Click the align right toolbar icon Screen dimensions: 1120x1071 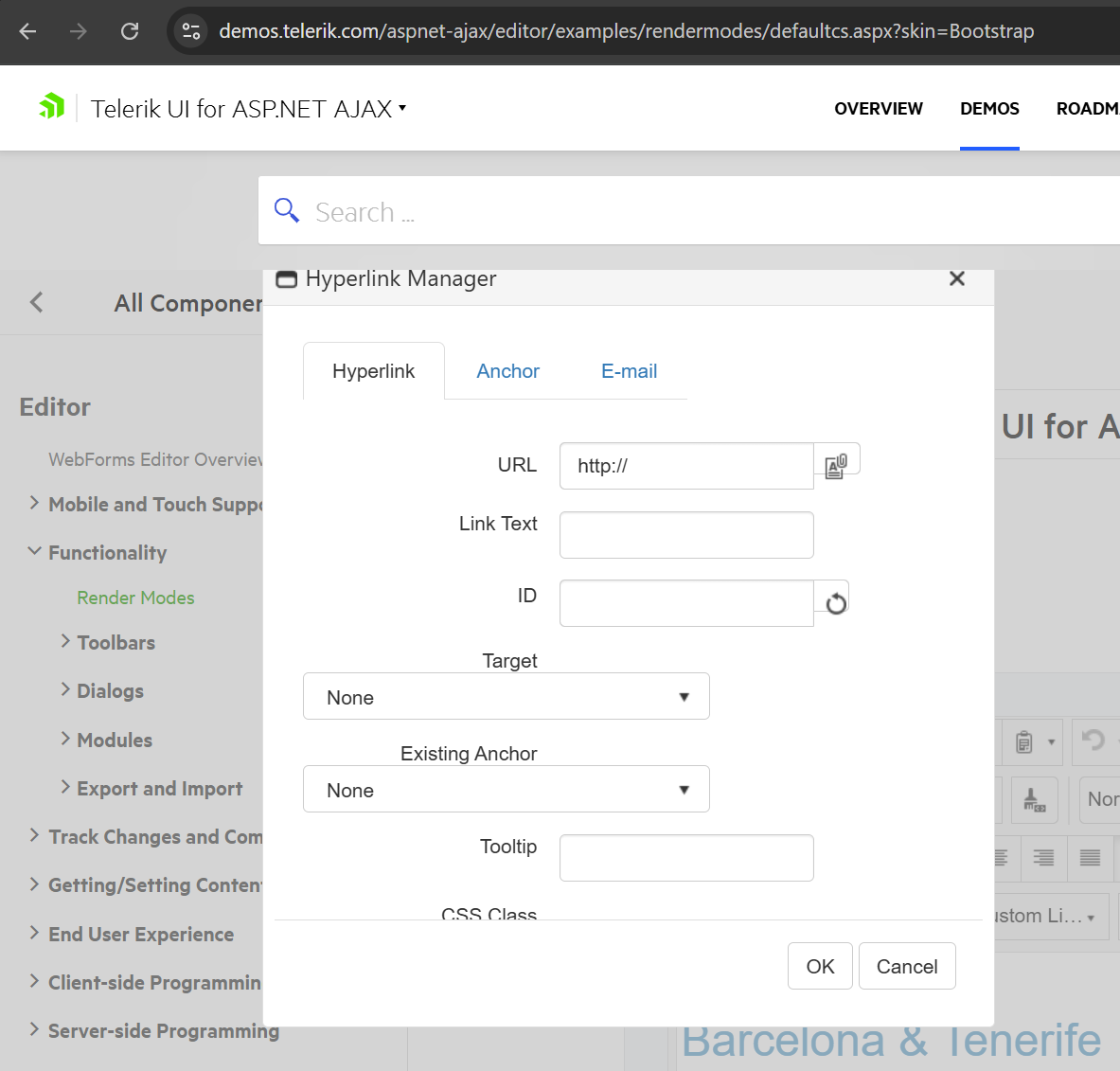tap(1043, 858)
